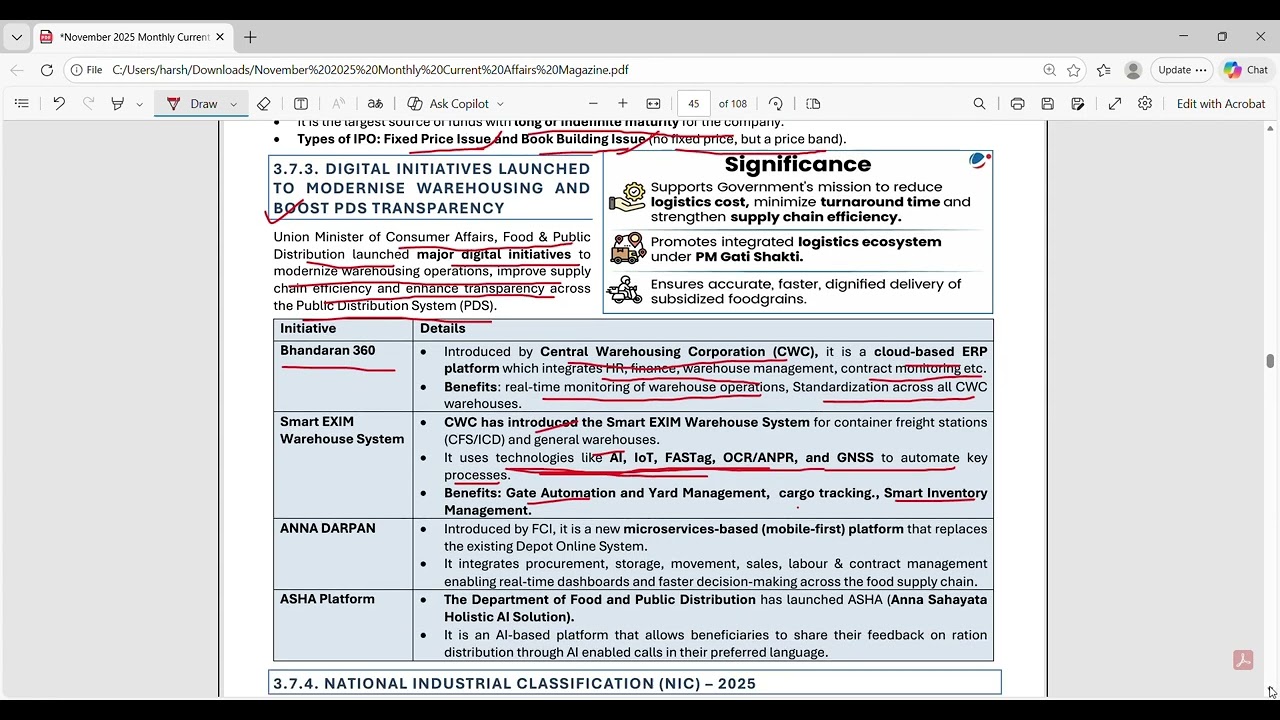Select the November 2025 Monthly Current tab
The height and width of the screenshot is (720, 1280).
pyautogui.click(x=133, y=37)
